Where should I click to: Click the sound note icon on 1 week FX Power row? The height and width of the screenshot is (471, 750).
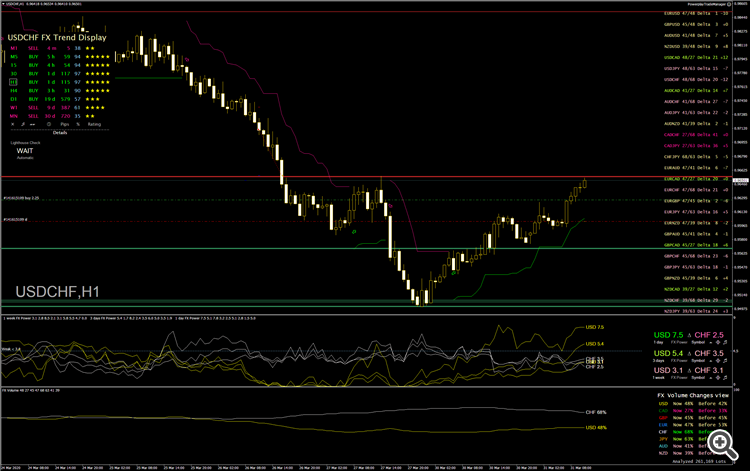click(725, 378)
